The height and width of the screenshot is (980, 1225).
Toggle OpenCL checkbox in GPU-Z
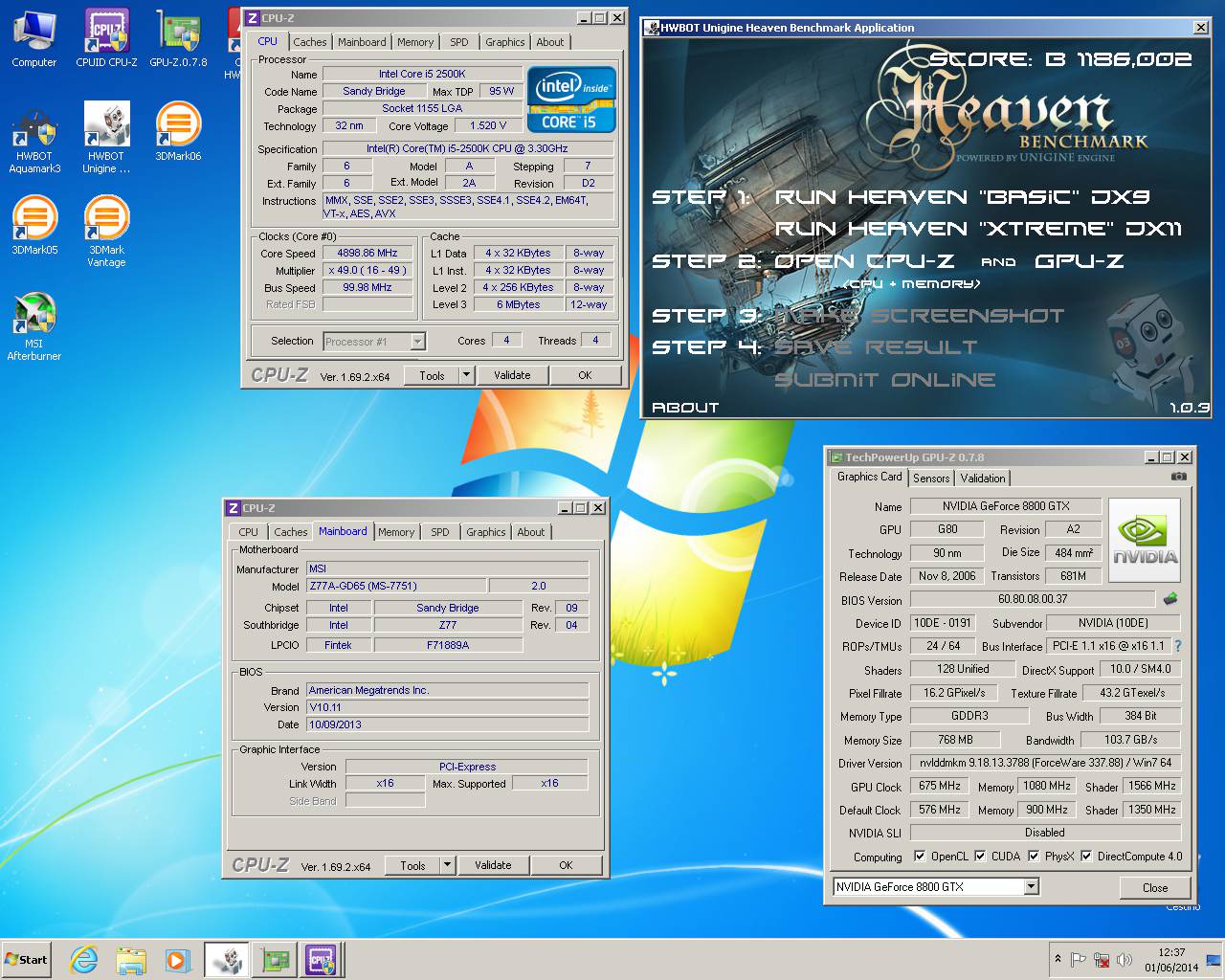920,857
